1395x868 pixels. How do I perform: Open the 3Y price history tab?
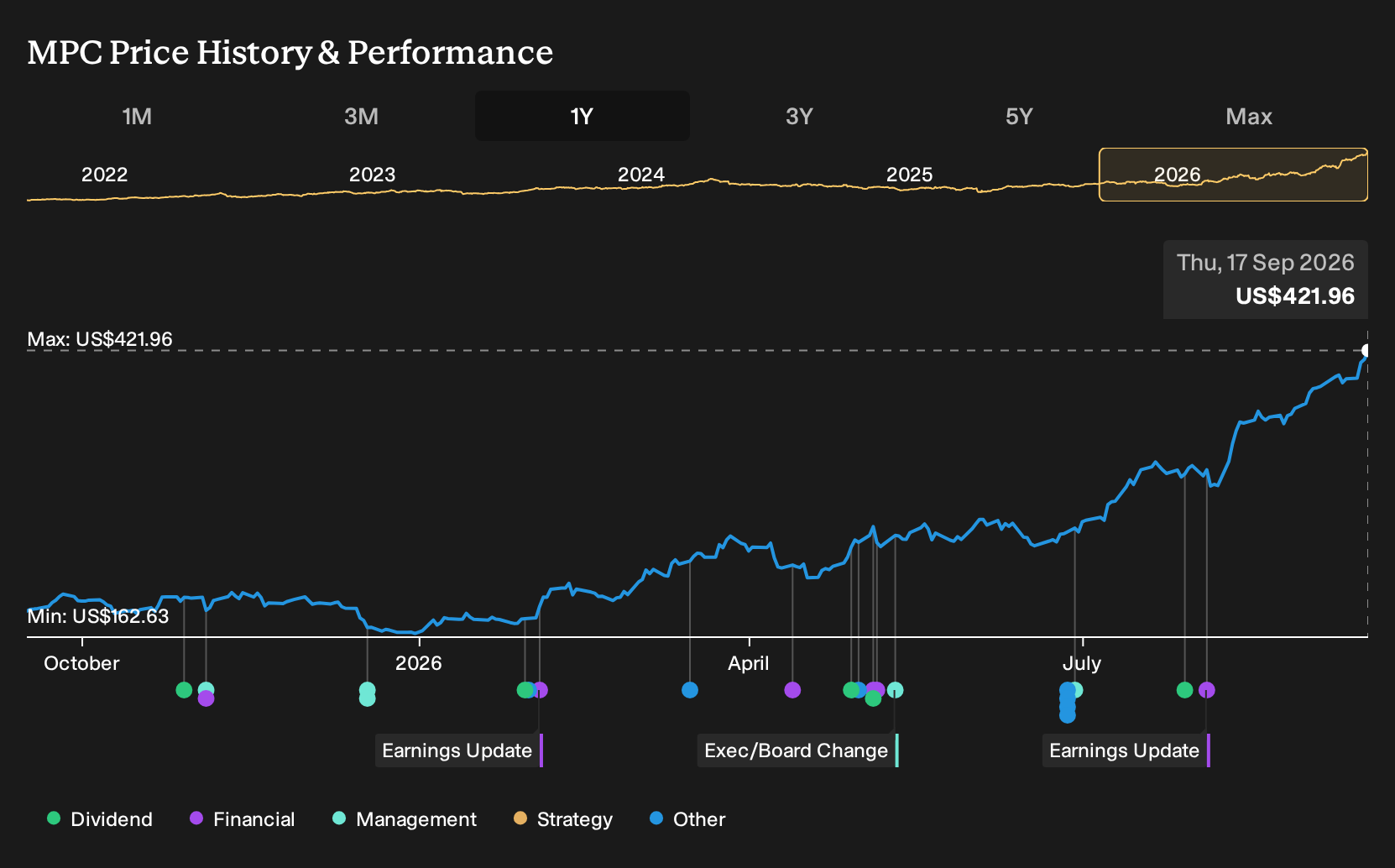(799, 116)
